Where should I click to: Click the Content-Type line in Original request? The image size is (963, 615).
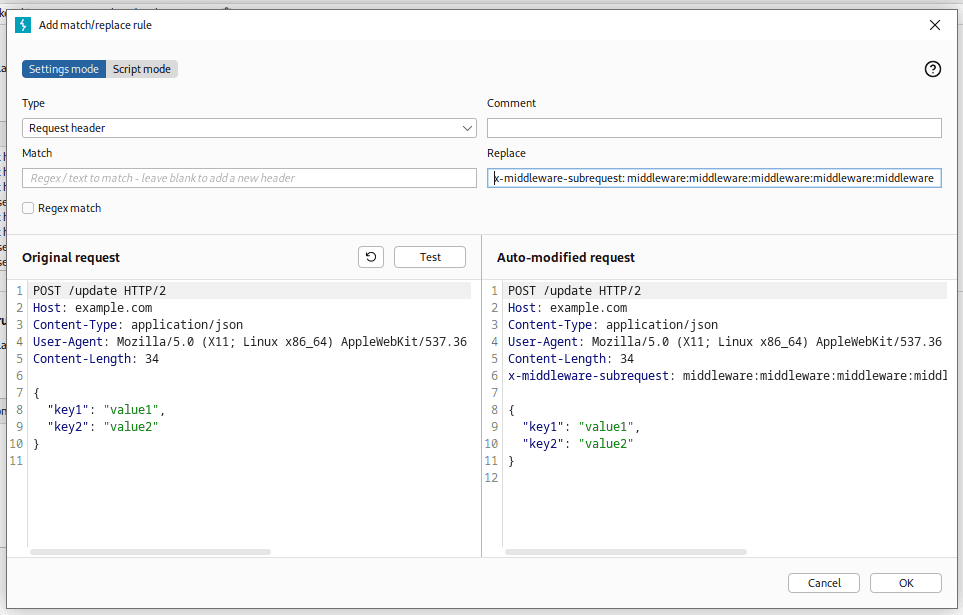point(138,325)
